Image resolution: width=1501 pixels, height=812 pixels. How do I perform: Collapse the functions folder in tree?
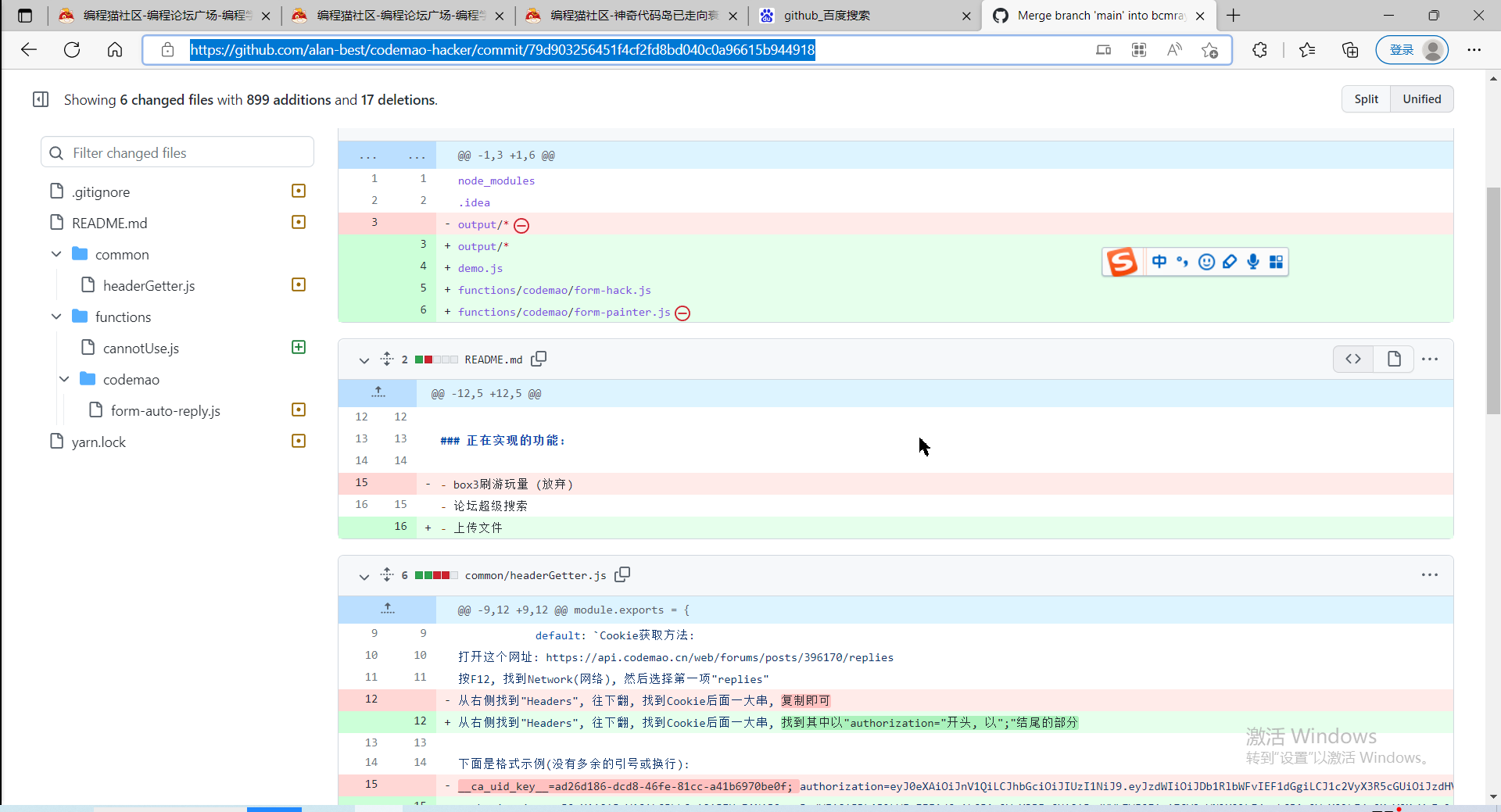(x=56, y=317)
